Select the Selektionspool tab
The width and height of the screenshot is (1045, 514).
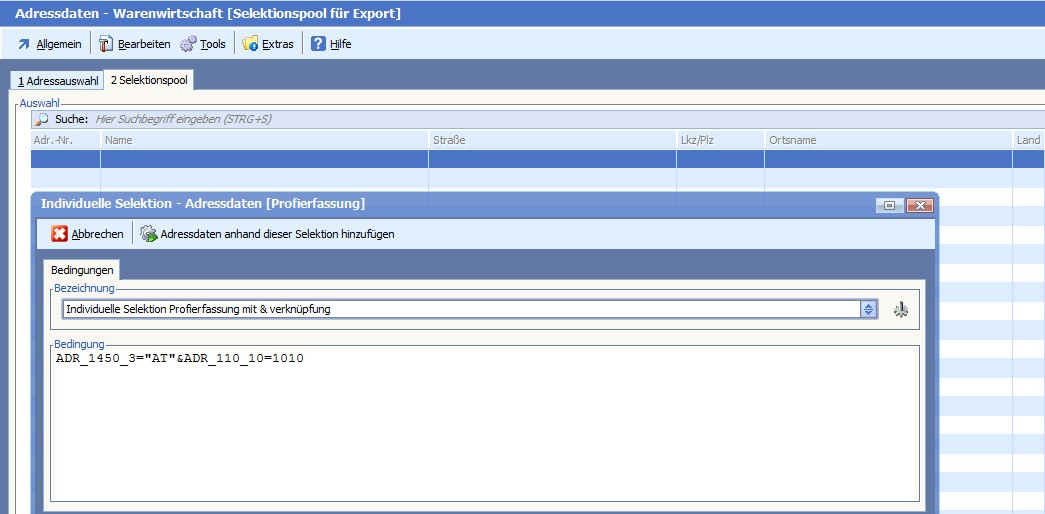tap(150, 80)
